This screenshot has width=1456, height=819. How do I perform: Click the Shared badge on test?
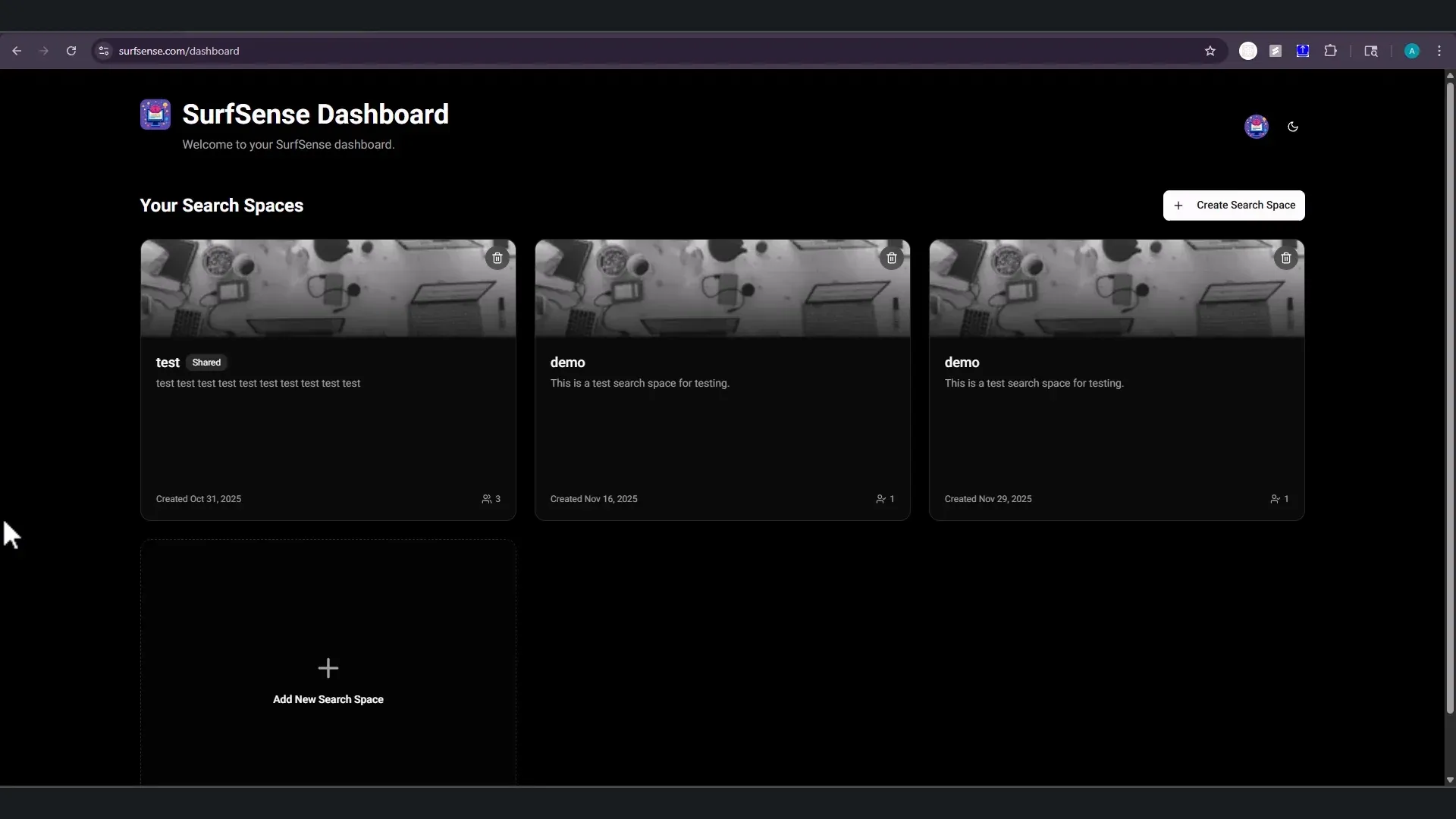tap(206, 362)
